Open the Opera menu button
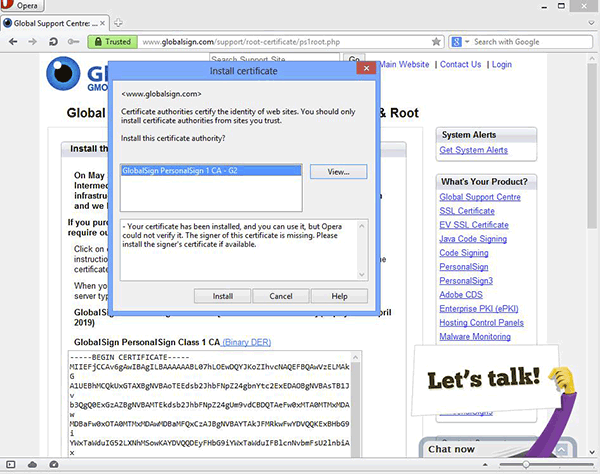The width and height of the screenshot is (600, 474). pos(21,5)
